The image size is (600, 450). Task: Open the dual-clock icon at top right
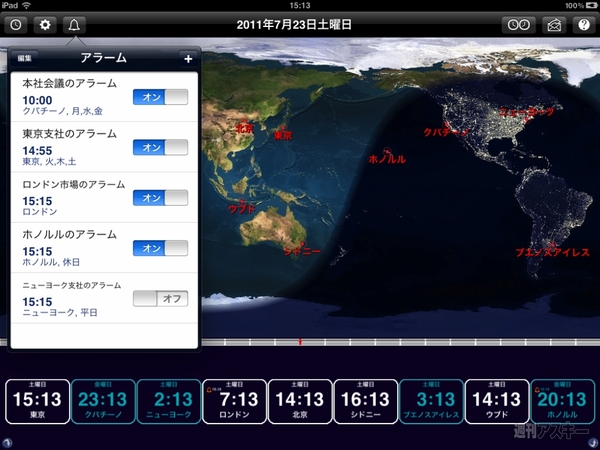point(518,25)
